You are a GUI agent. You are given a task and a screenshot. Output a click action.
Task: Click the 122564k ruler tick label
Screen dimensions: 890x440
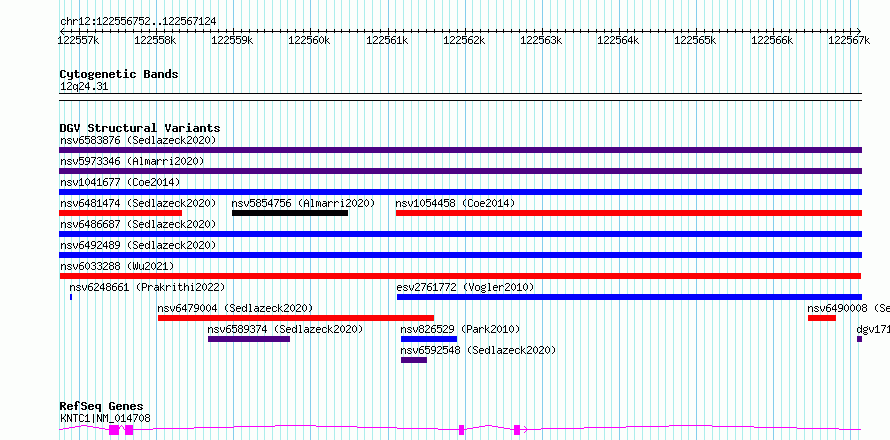pos(619,40)
